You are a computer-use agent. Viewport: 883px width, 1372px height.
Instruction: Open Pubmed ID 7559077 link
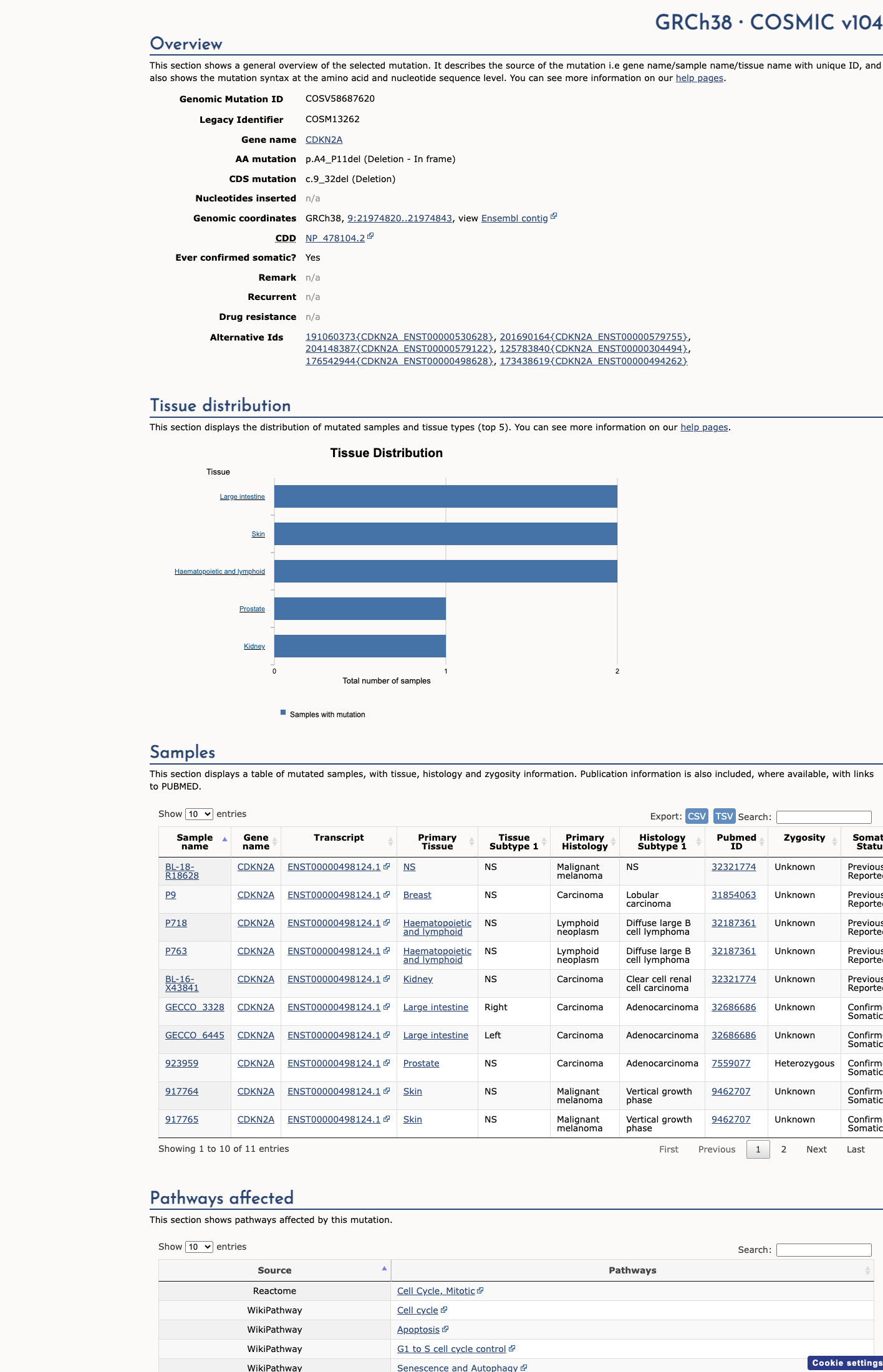[x=731, y=1063]
